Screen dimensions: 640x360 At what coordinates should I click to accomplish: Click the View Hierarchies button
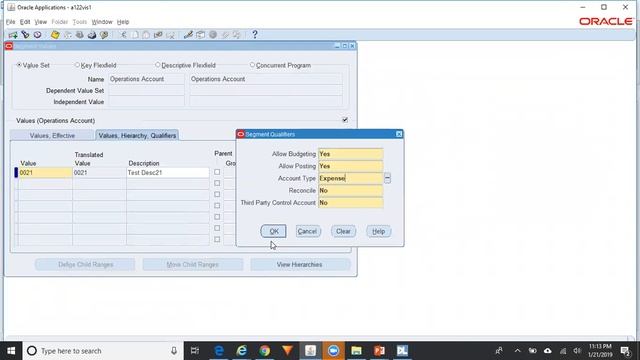tap(300, 264)
